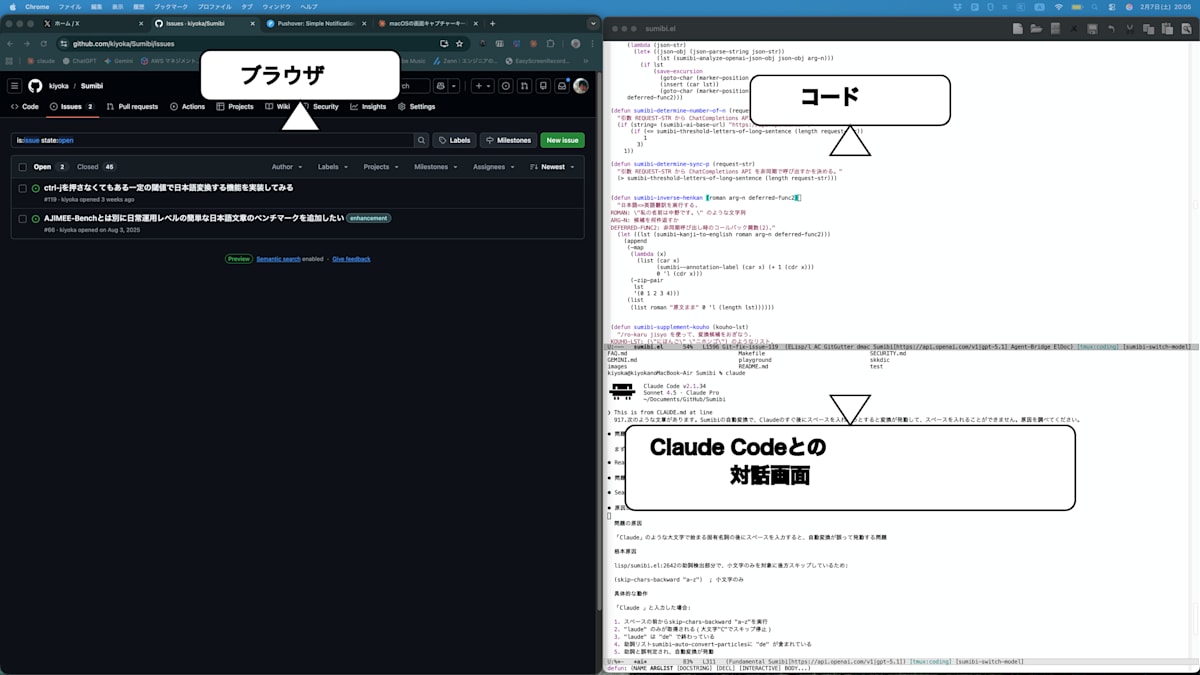Open the ファイル menu in the macOS menu bar
Viewport: 1200px width, 675px height.
pyautogui.click(x=69, y=7)
